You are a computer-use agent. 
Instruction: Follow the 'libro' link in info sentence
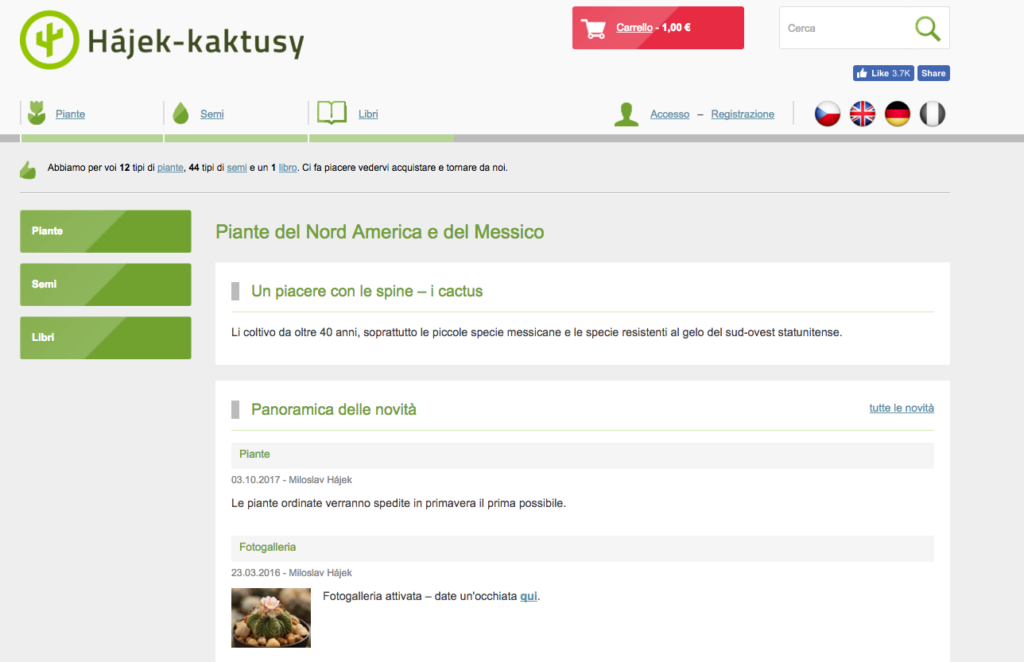(287, 168)
